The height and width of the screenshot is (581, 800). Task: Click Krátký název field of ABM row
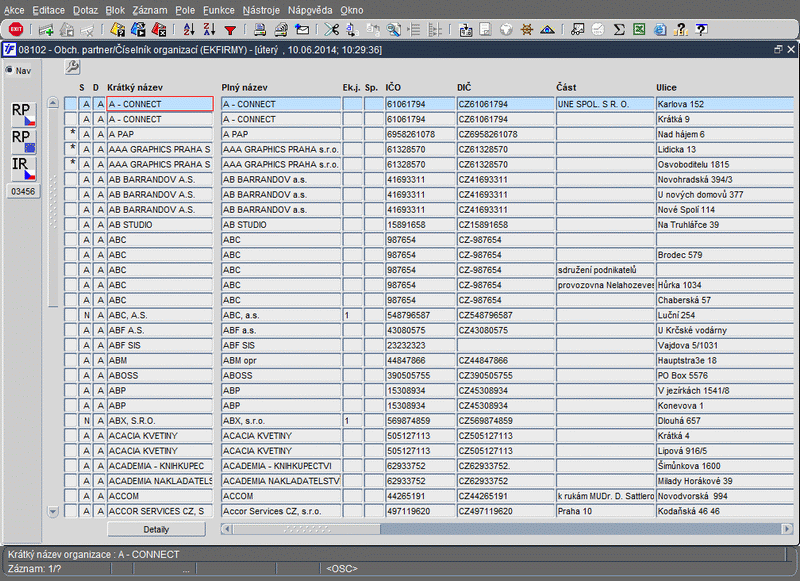pos(160,361)
